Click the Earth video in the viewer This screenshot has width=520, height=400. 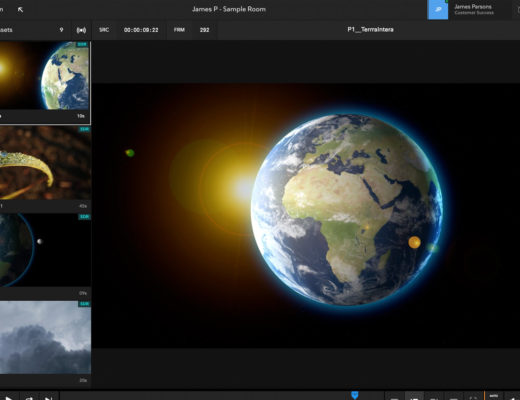pyautogui.click(x=306, y=216)
